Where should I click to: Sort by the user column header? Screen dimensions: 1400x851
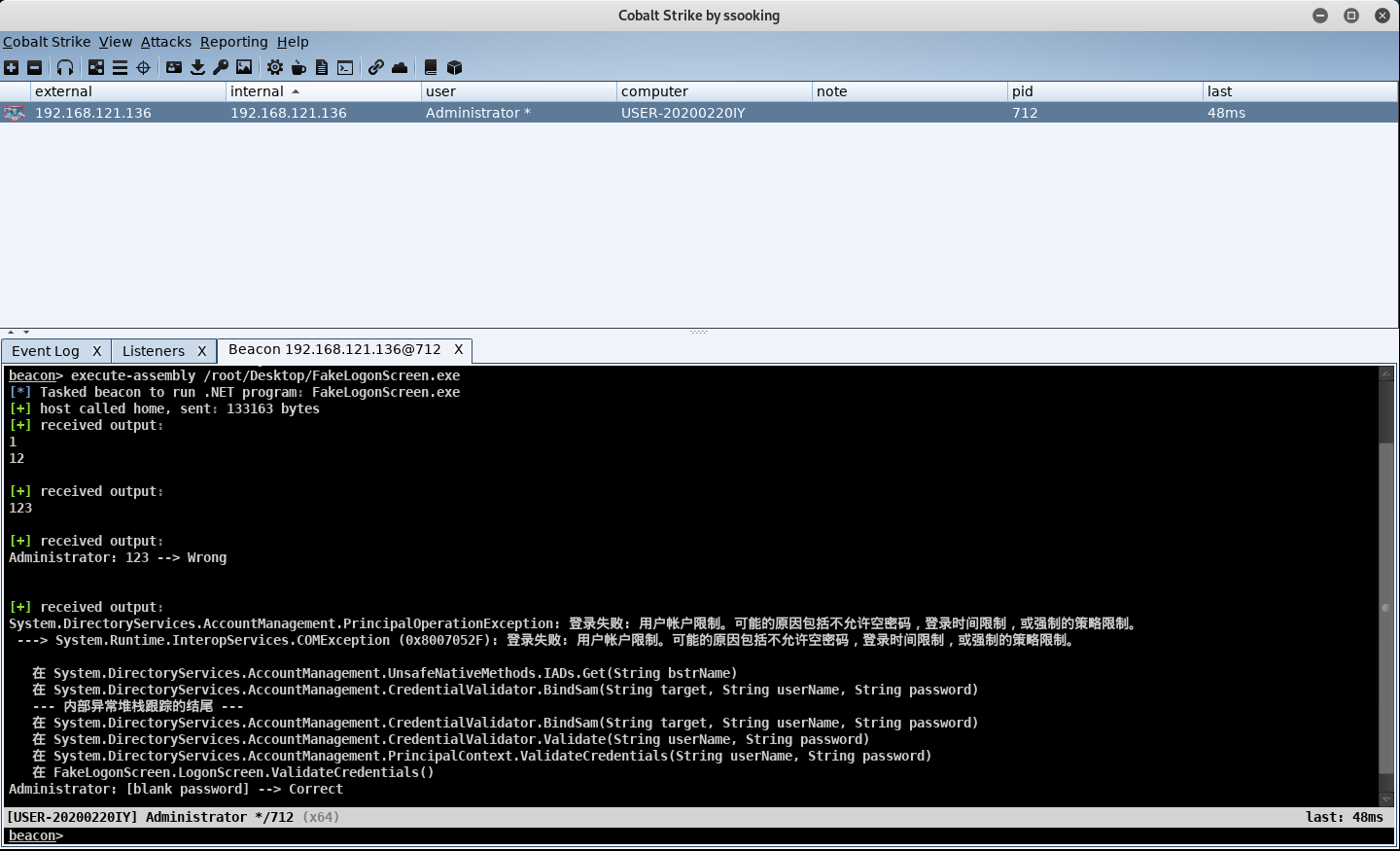point(518,91)
